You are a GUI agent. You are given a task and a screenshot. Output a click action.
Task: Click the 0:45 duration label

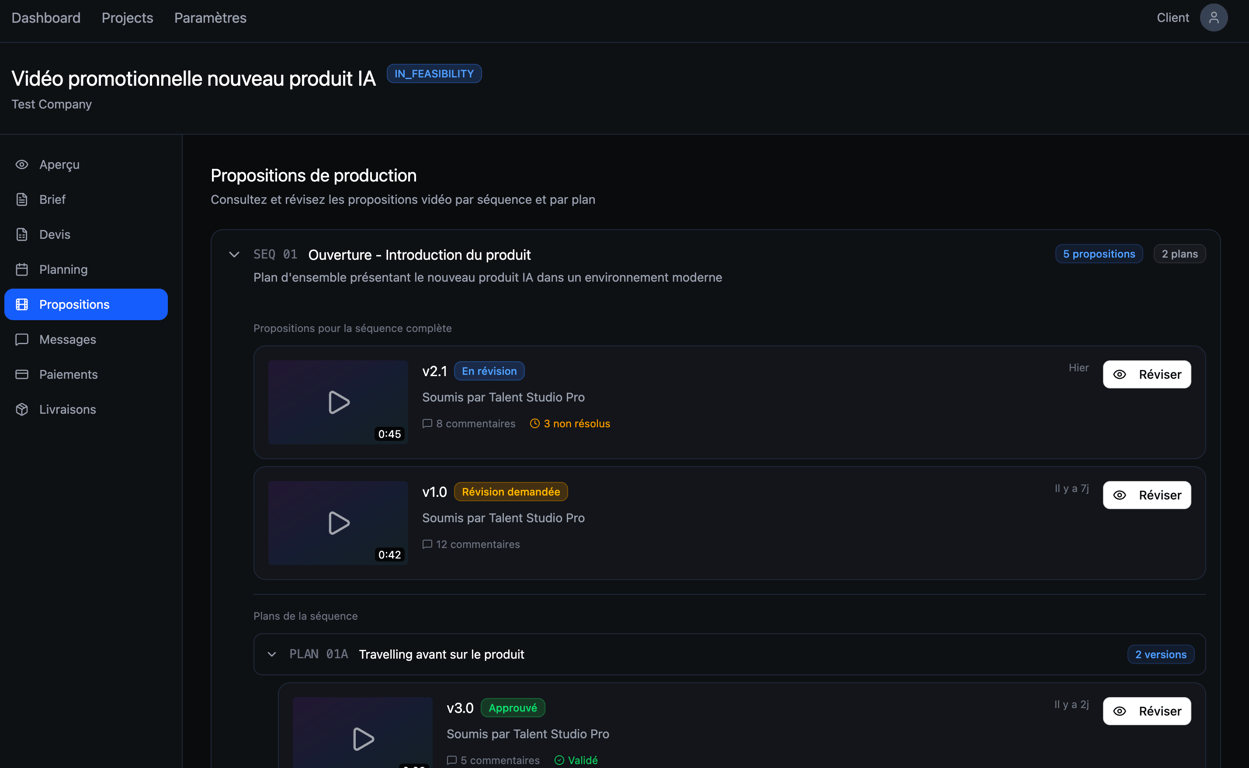390,434
